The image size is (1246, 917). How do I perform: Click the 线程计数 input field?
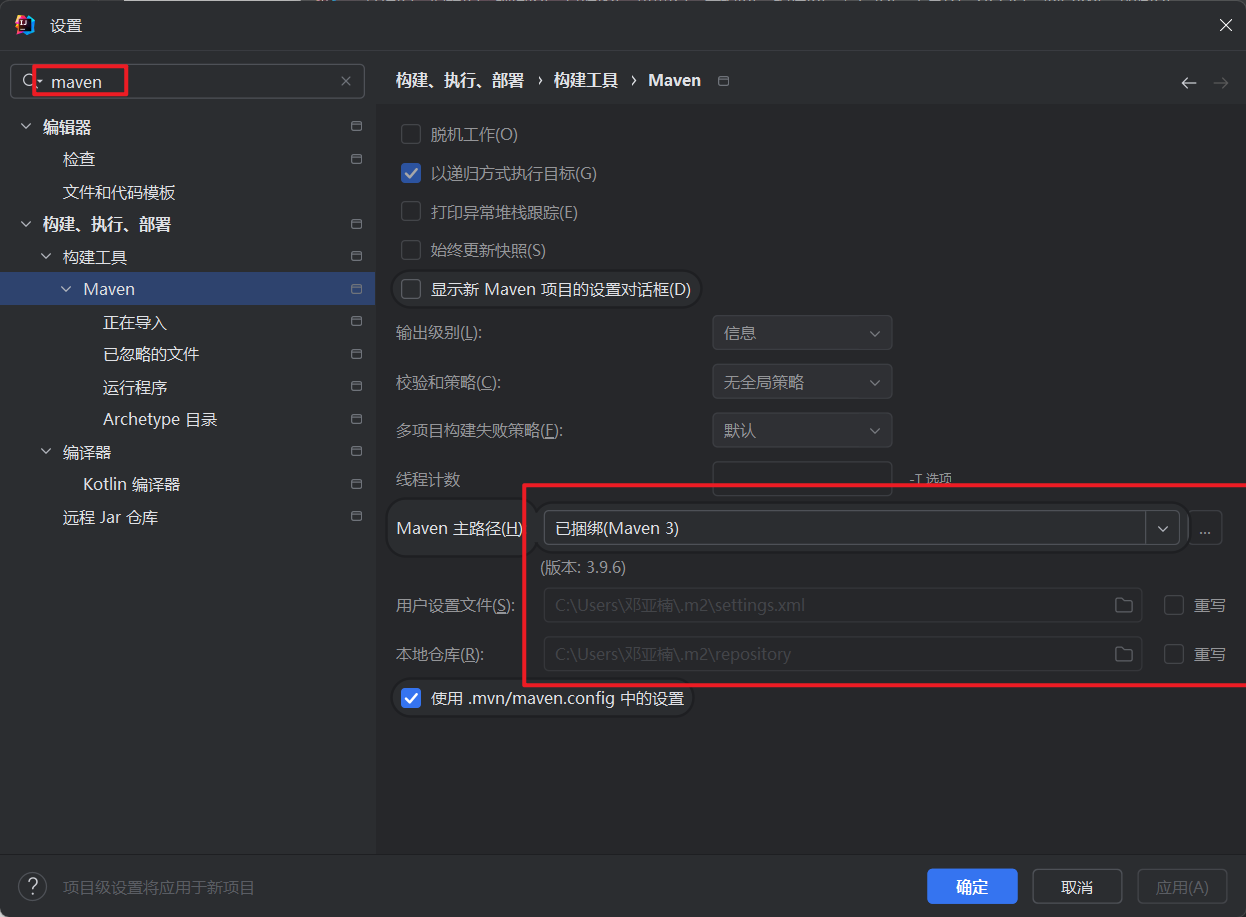[802, 479]
